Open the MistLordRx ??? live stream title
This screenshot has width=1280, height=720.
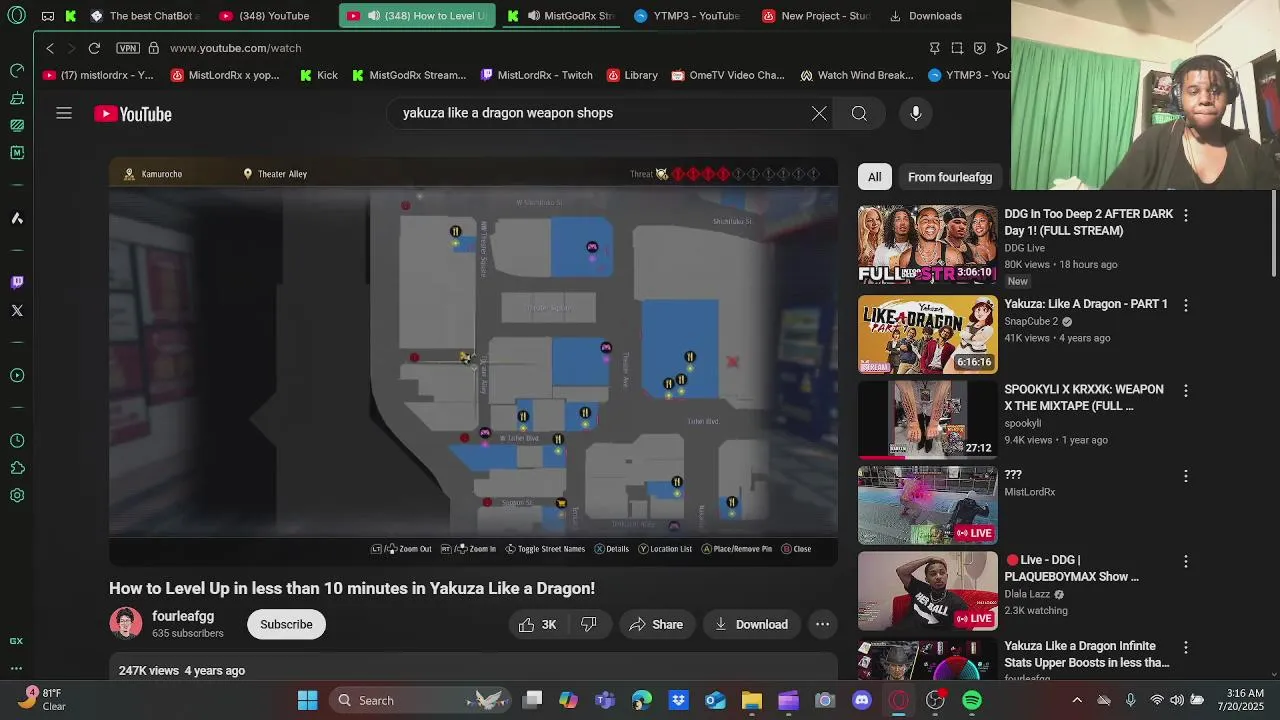[1013, 475]
